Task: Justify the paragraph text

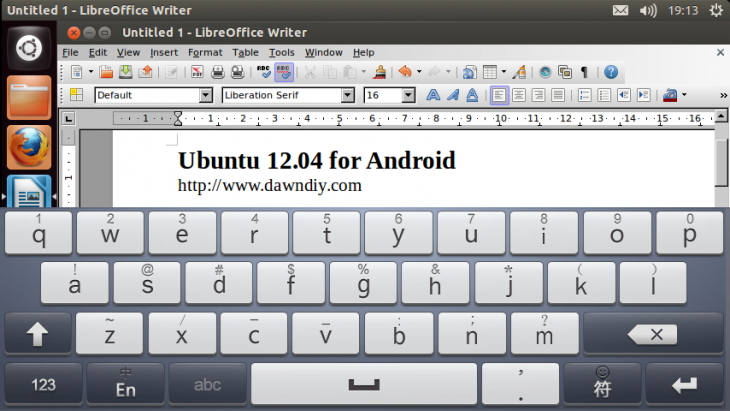Action: [x=558, y=95]
